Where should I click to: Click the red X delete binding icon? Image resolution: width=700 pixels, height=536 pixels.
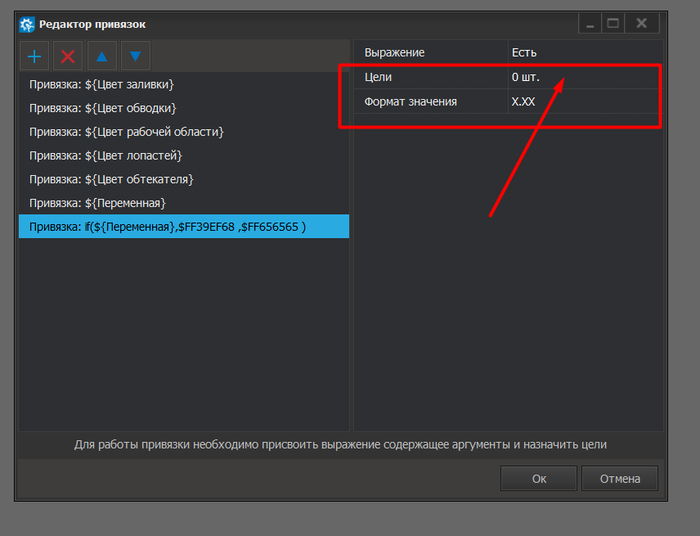(x=68, y=57)
